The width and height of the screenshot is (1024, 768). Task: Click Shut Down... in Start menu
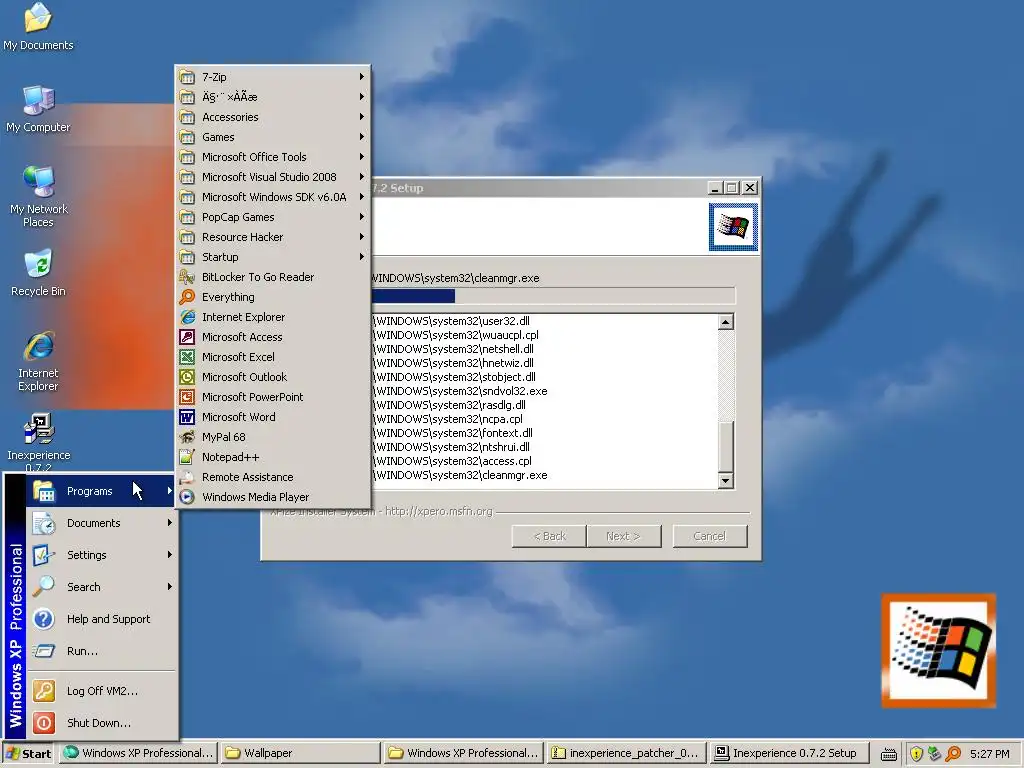(102, 723)
